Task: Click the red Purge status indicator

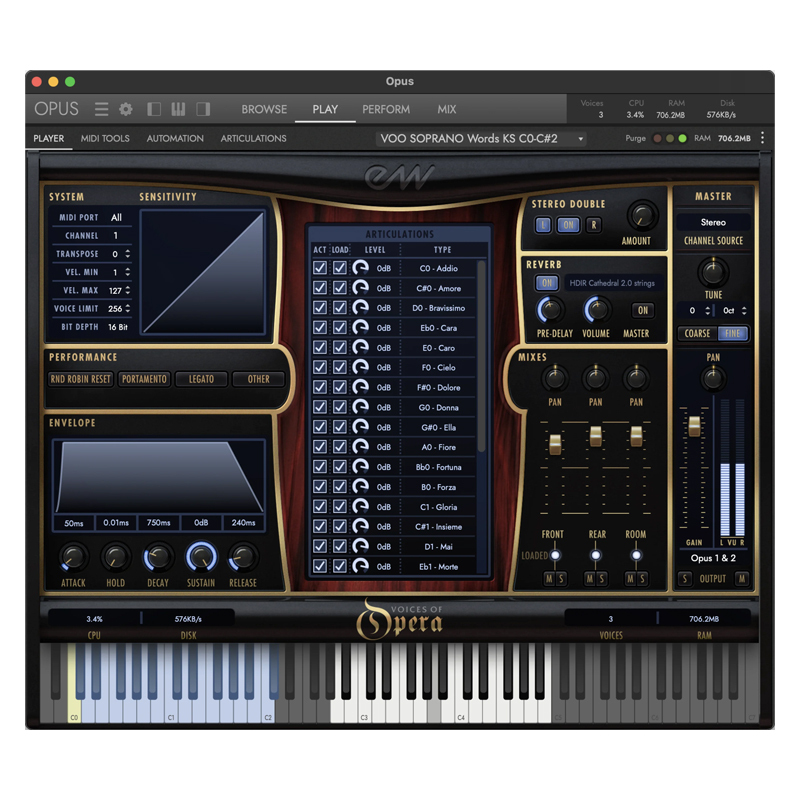Action: [x=658, y=138]
